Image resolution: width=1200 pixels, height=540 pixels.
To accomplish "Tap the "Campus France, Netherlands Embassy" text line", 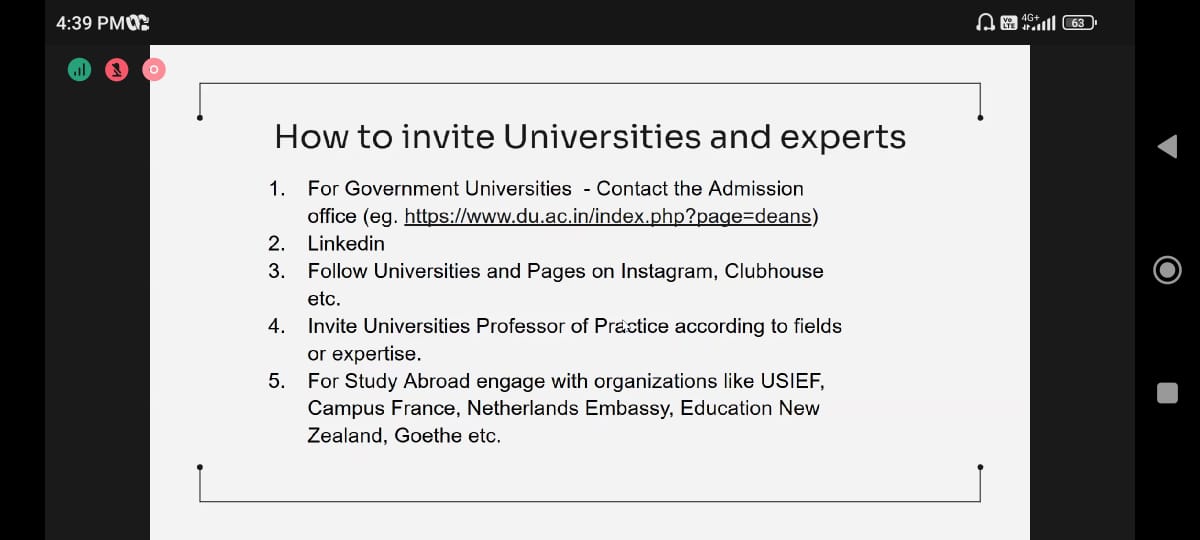I will pos(563,408).
